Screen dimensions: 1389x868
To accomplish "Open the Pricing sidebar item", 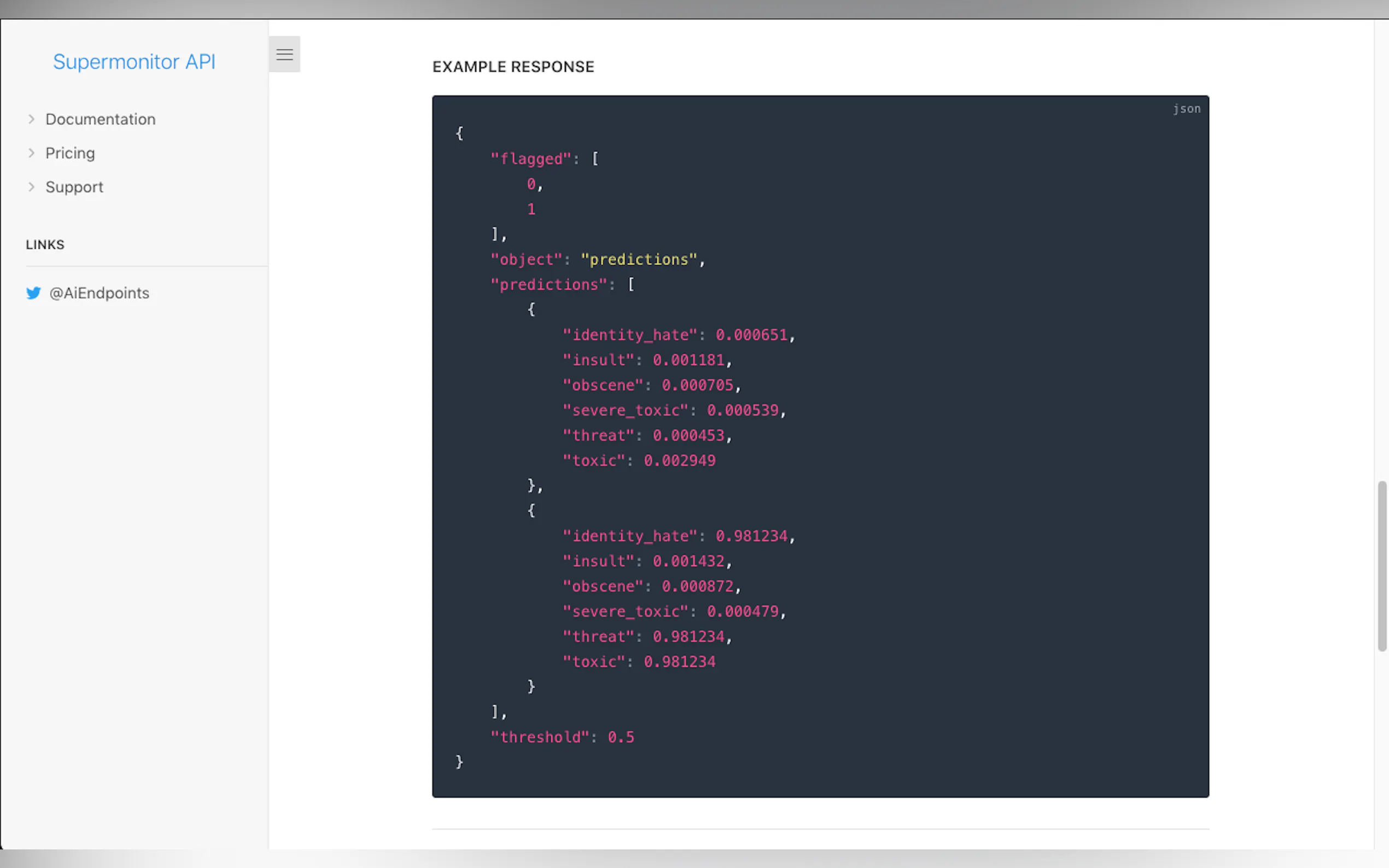I will [x=70, y=153].
